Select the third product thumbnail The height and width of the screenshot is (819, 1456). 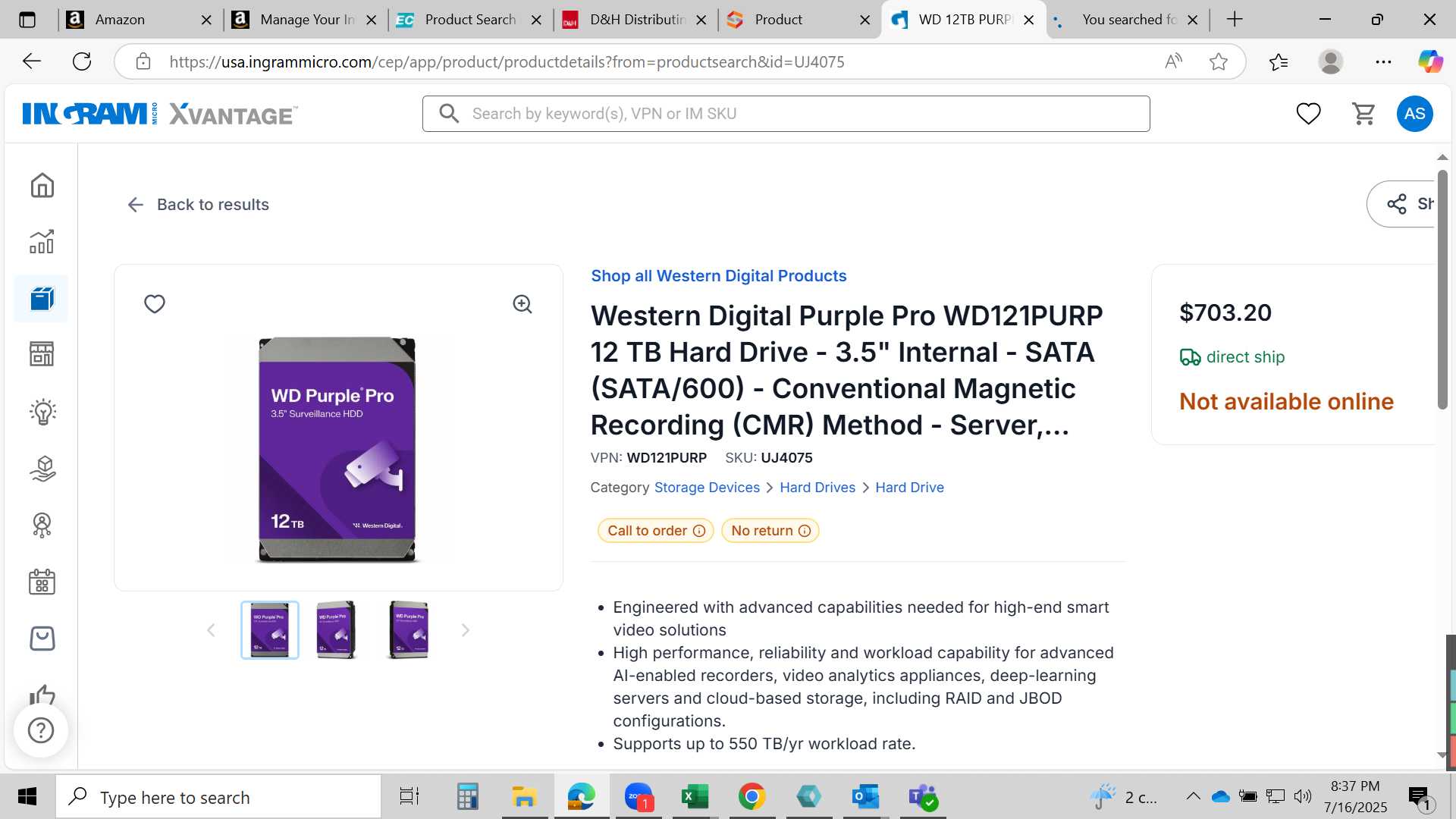pos(409,630)
